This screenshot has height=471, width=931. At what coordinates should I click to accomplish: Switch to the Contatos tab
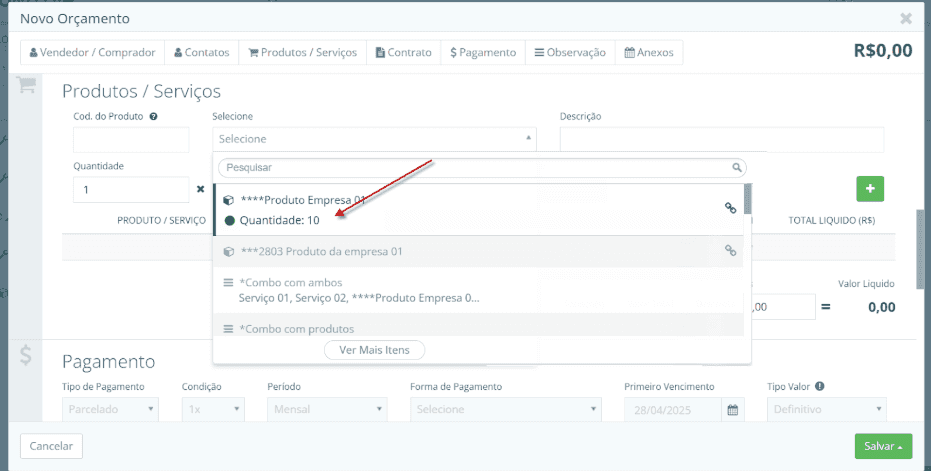click(x=201, y=52)
